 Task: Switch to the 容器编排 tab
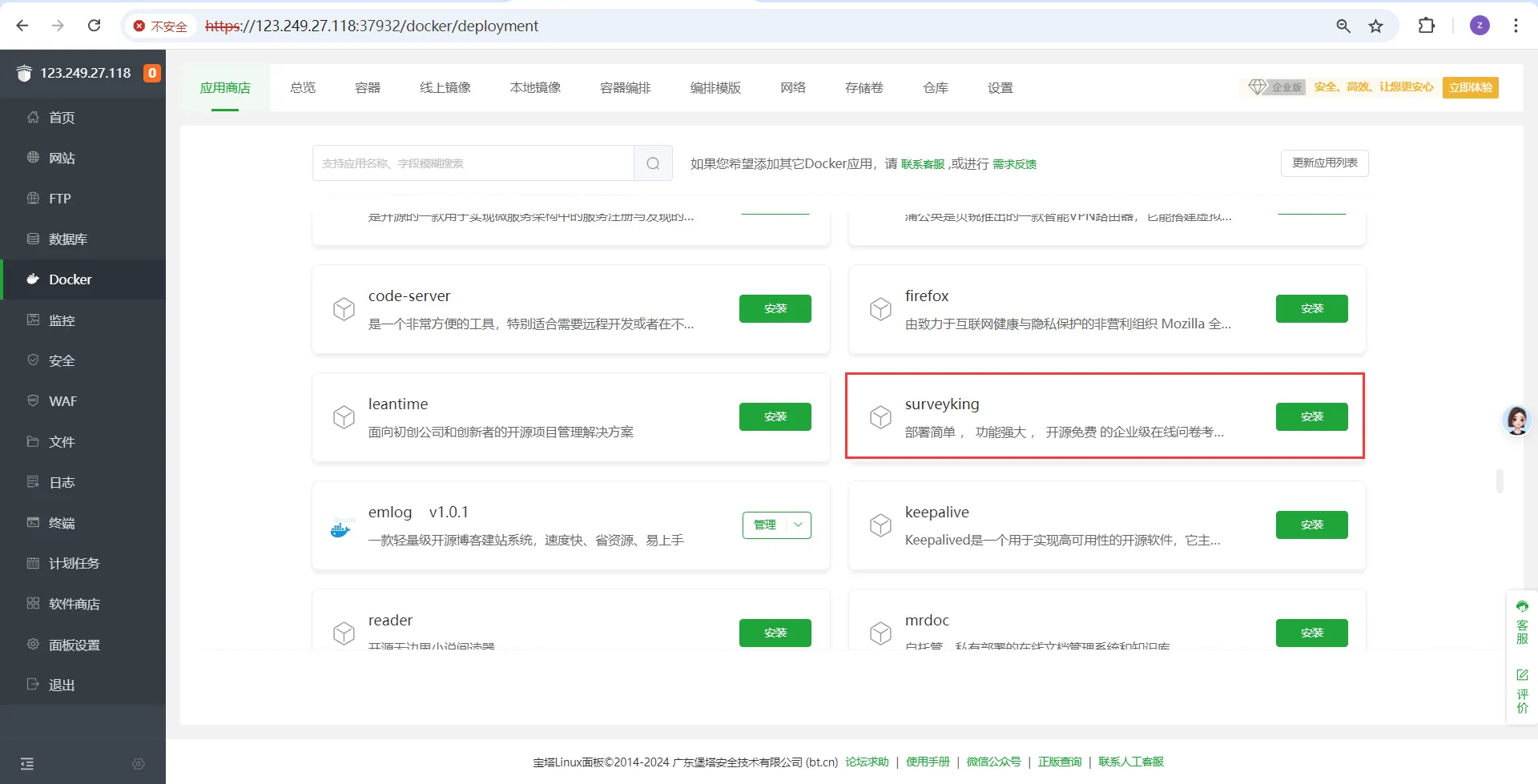(626, 88)
